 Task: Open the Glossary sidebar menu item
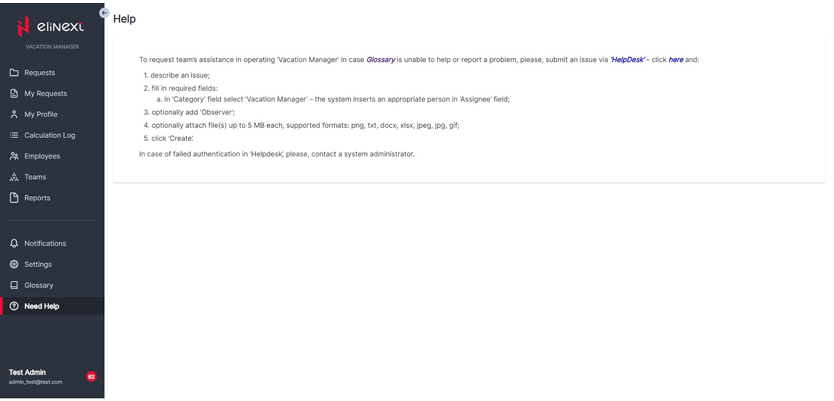point(39,285)
